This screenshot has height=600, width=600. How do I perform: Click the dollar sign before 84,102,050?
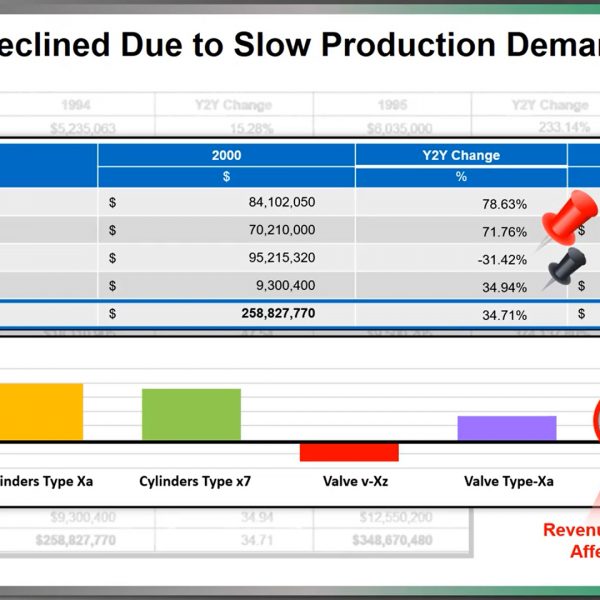pyautogui.click(x=112, y=202)
